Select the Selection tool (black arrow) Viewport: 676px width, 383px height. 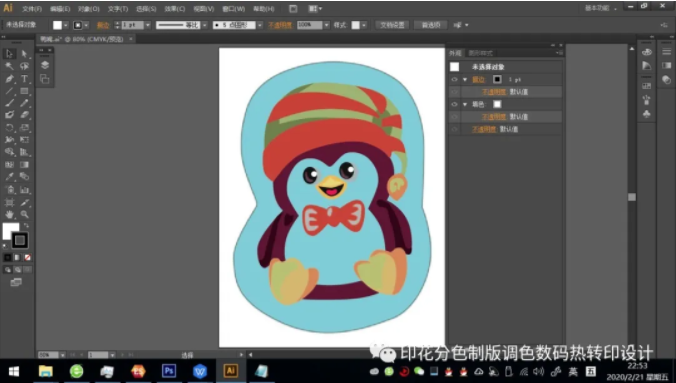[9, 54]
